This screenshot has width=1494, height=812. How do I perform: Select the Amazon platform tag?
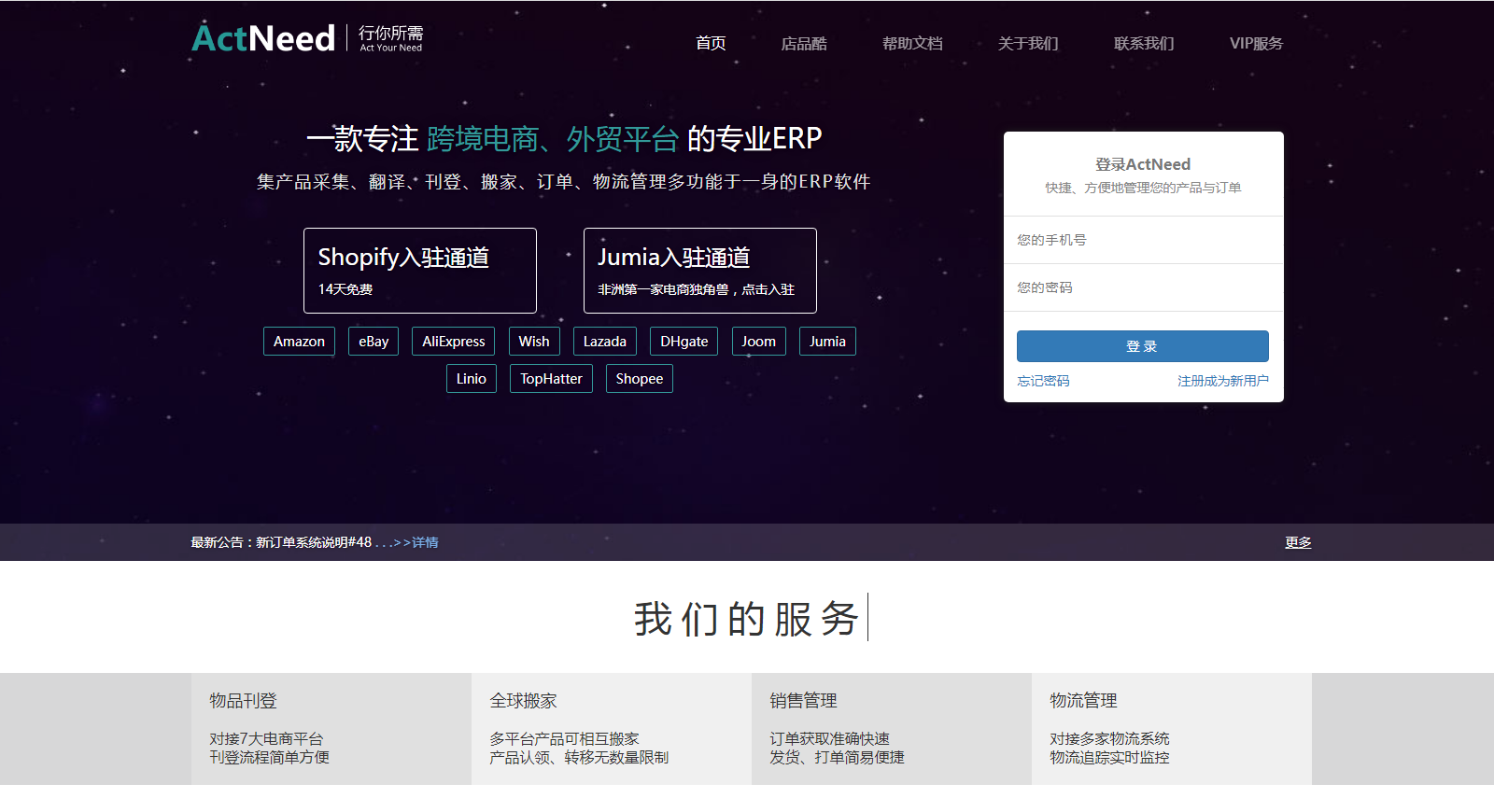299,342
